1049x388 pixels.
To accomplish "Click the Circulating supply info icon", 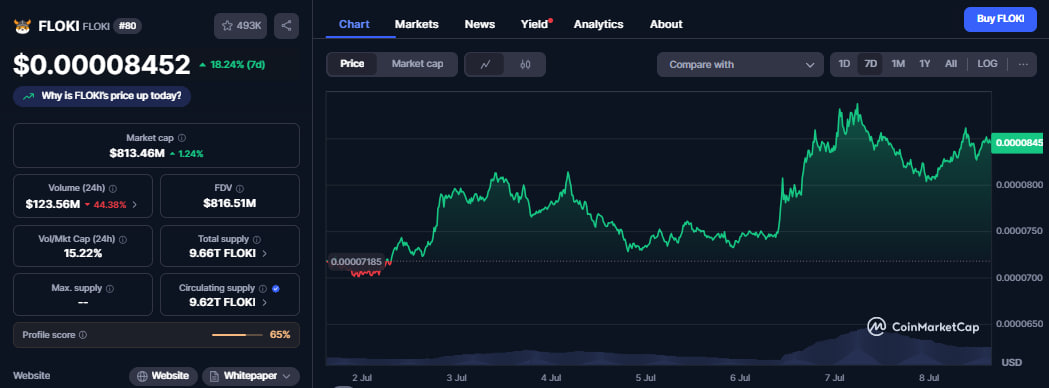I will [x=263, y=288].
